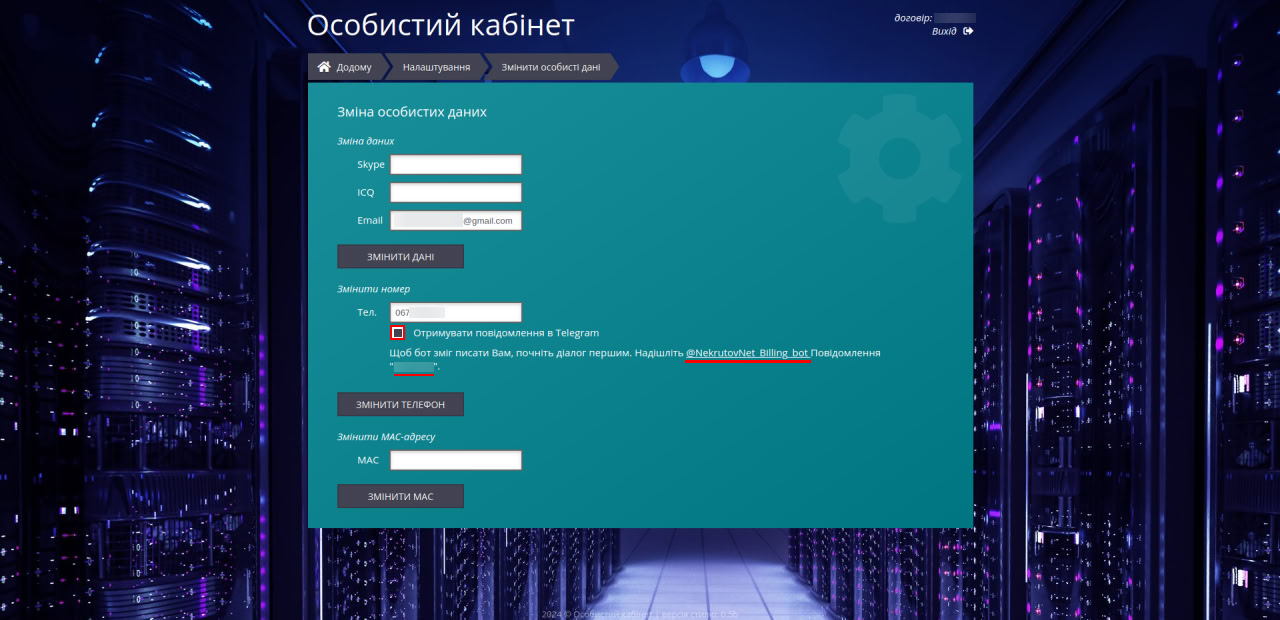Focus the MAC address input field

455,461
